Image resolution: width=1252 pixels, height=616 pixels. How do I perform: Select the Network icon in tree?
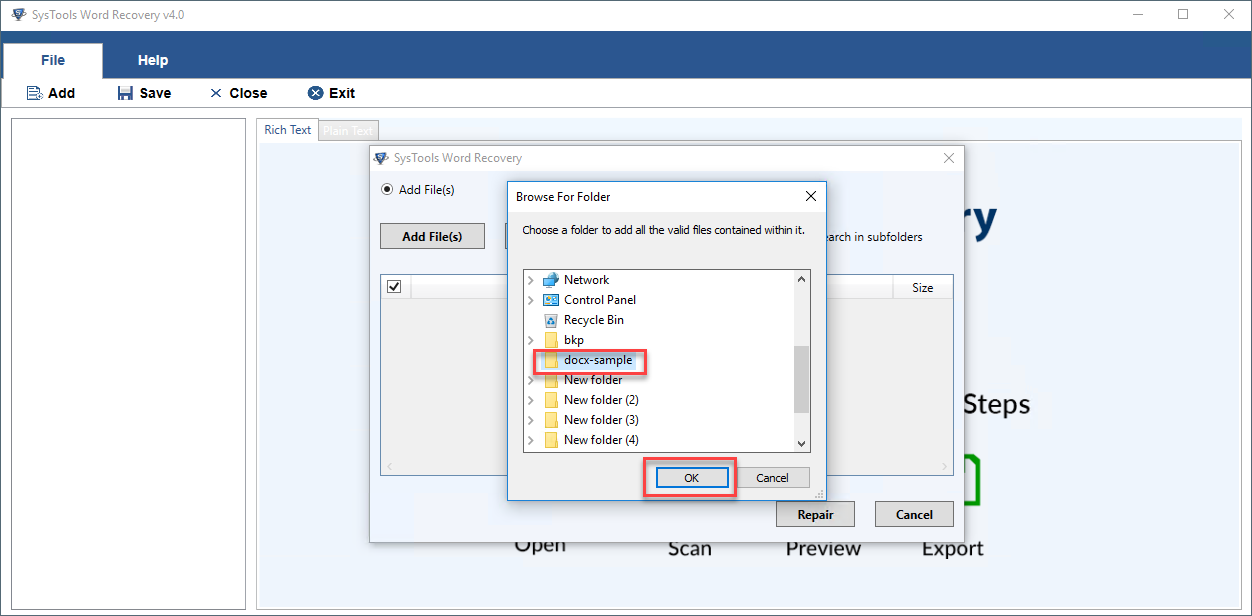click(551, 280)
